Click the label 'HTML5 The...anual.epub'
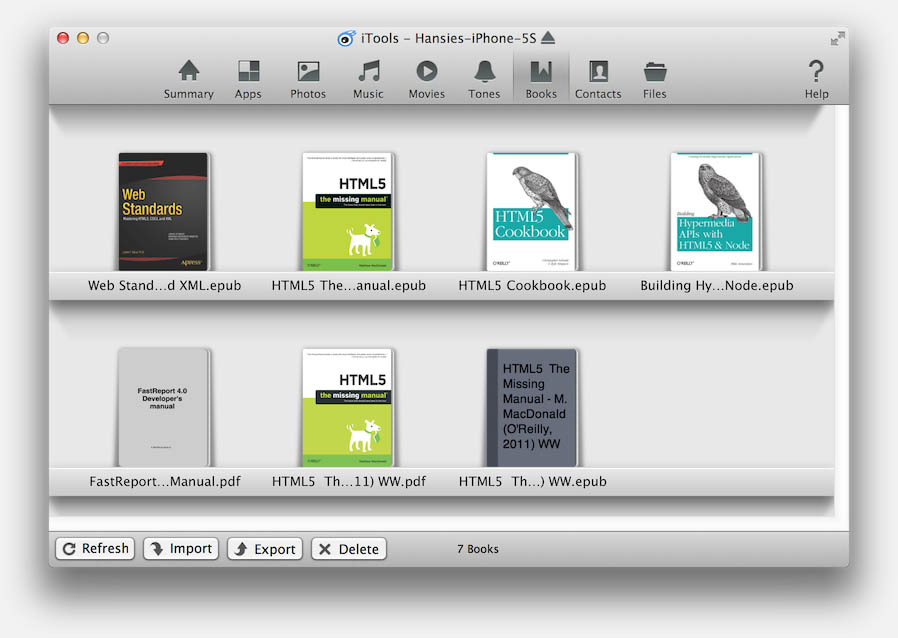Viewport: 898px width, 638px height. click(x=349, y=285)
